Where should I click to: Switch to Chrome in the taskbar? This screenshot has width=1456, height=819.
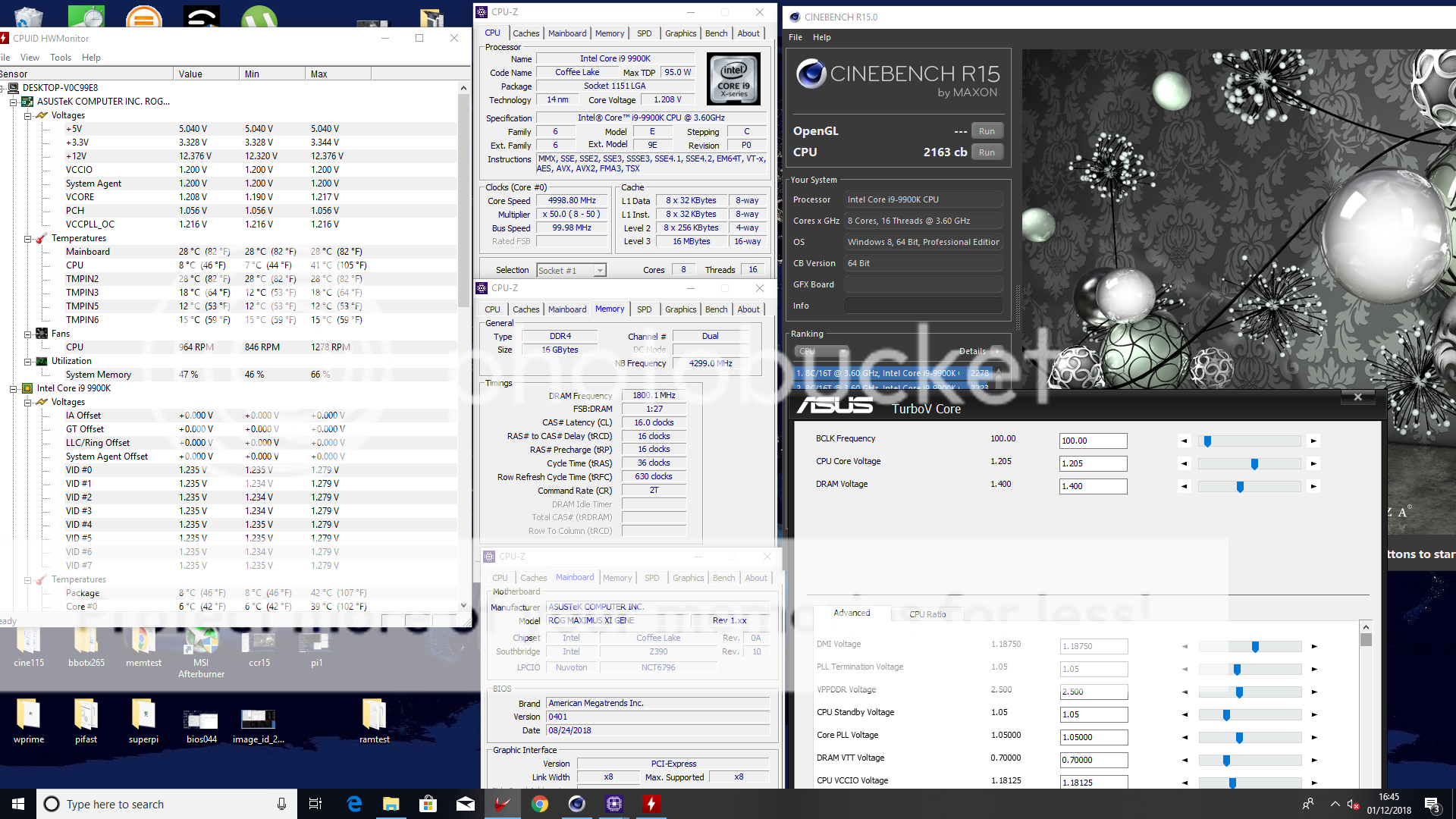(539, 804)
